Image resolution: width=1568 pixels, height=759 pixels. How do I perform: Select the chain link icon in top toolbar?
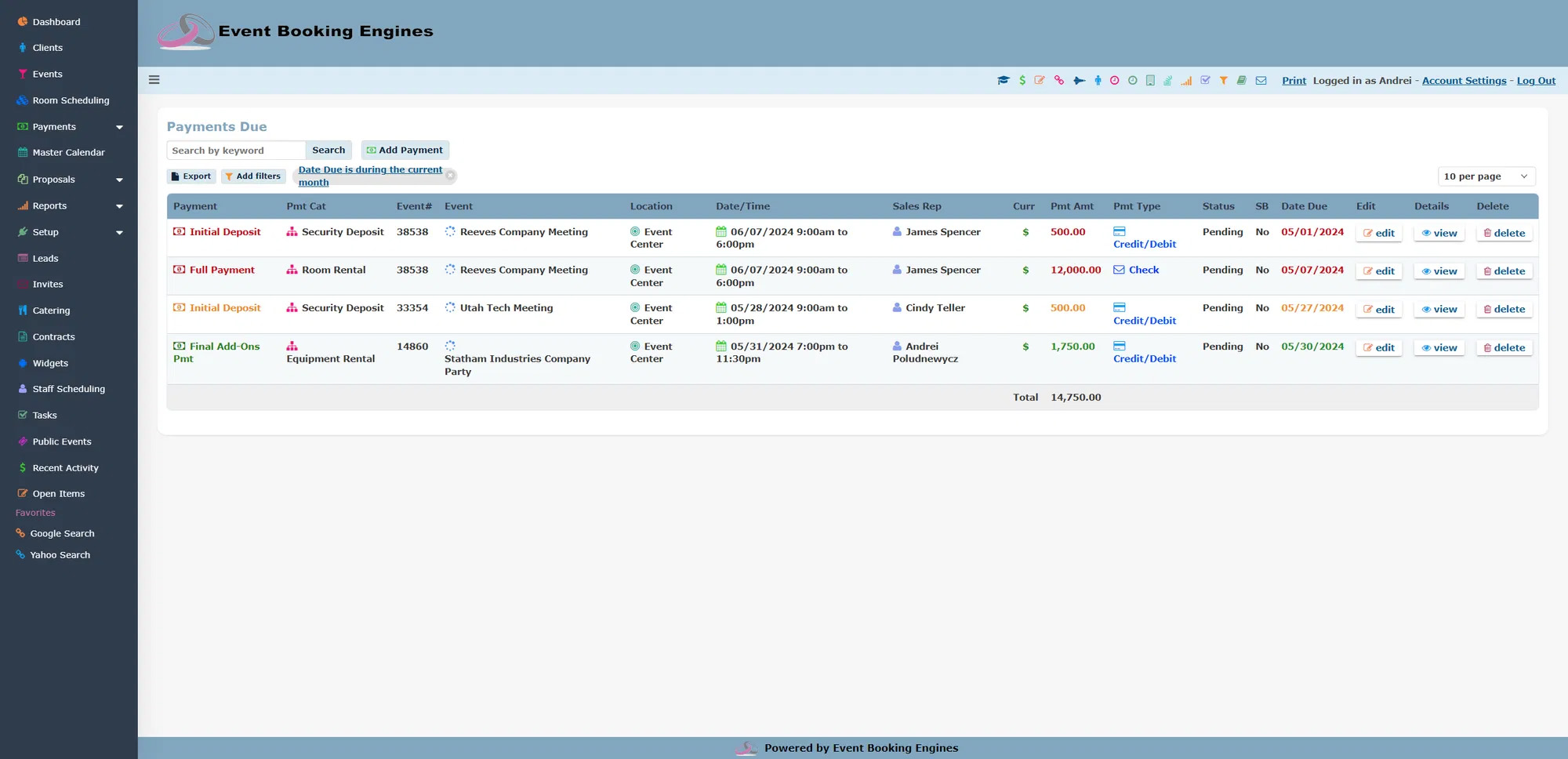(1058, 80)
